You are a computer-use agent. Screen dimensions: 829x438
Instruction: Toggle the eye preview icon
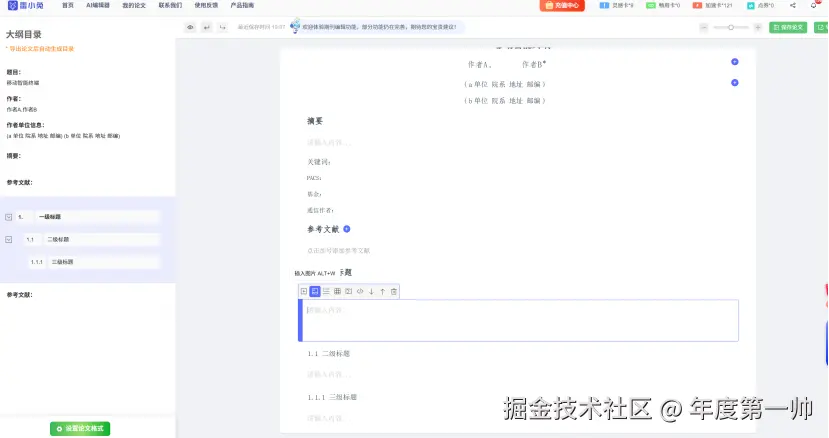tap(190, 27)
